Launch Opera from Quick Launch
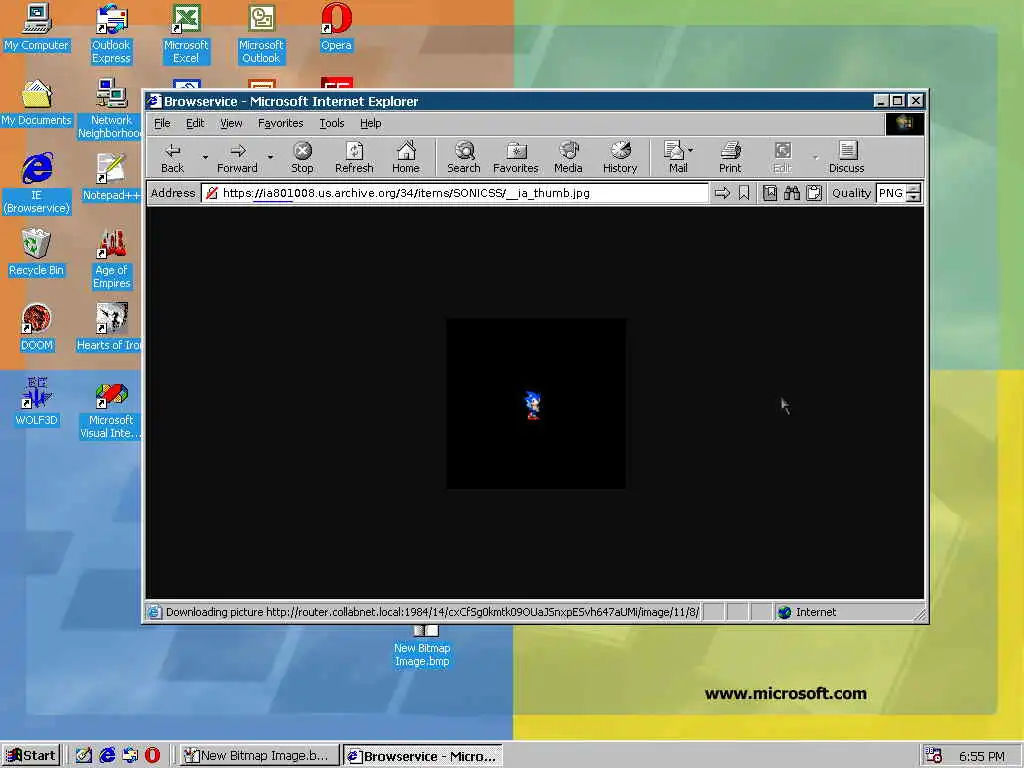 152,756
